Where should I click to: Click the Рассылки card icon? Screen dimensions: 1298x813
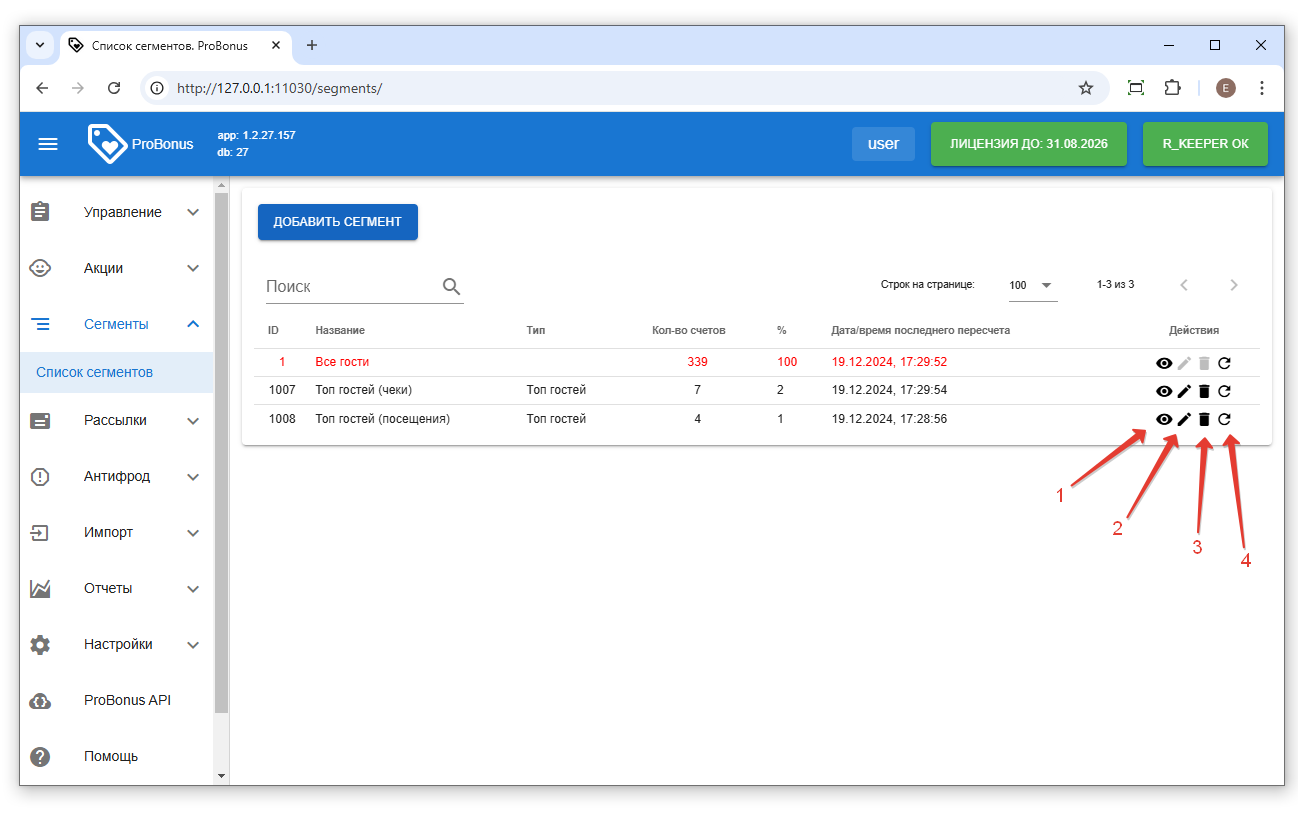coord(40,420)
